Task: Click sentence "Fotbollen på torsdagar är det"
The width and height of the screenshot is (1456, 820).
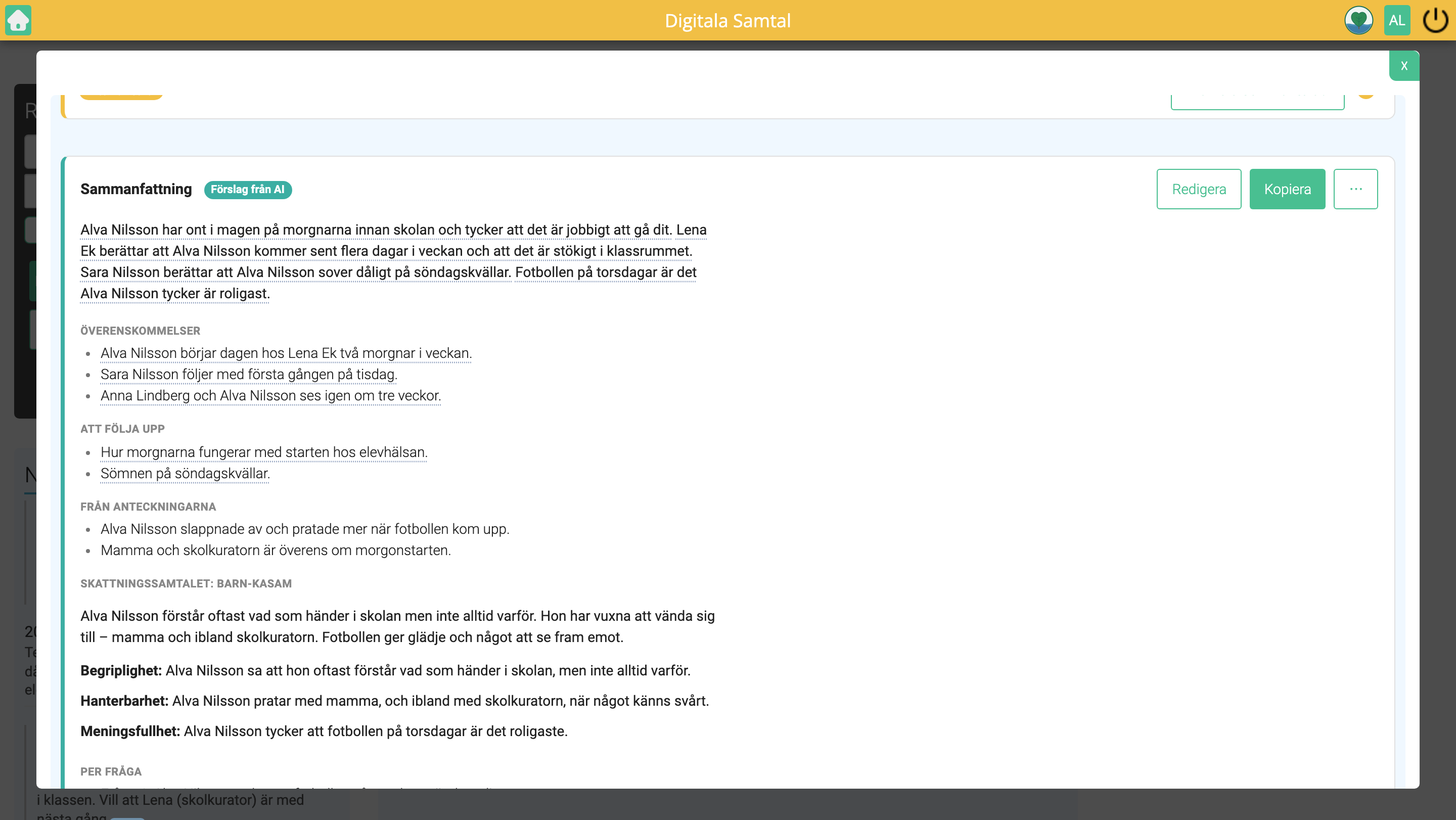Action: 605,272
